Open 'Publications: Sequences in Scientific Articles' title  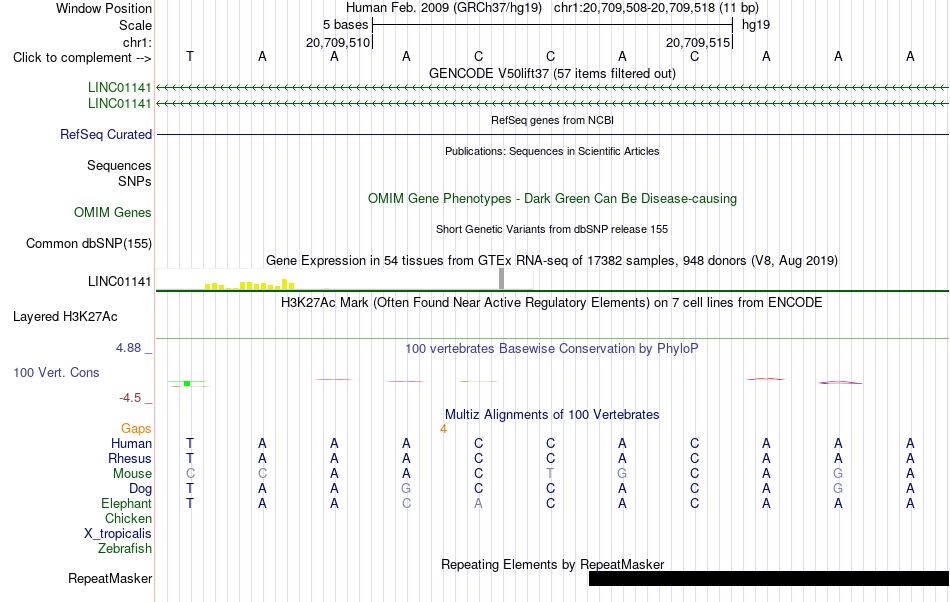point(552,151)
